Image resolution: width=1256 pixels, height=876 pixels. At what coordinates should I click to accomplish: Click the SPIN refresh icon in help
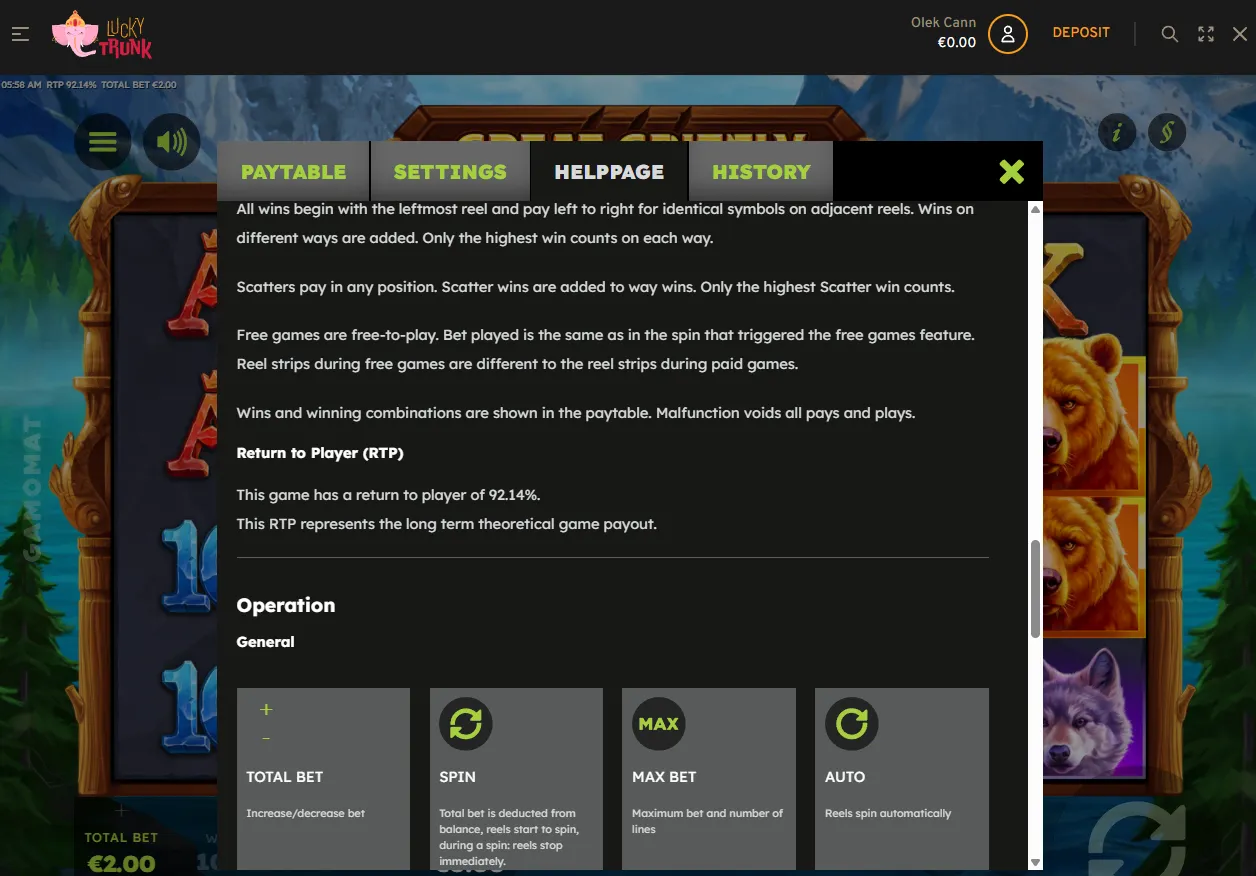466,723
